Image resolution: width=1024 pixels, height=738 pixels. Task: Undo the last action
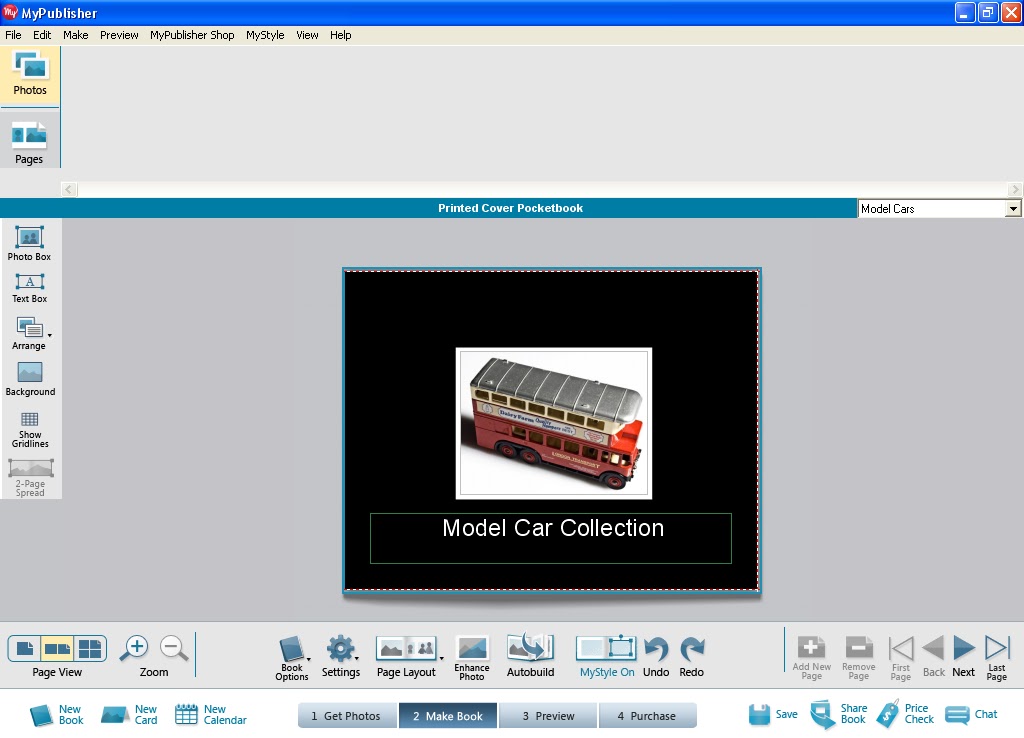coord(656,657)
